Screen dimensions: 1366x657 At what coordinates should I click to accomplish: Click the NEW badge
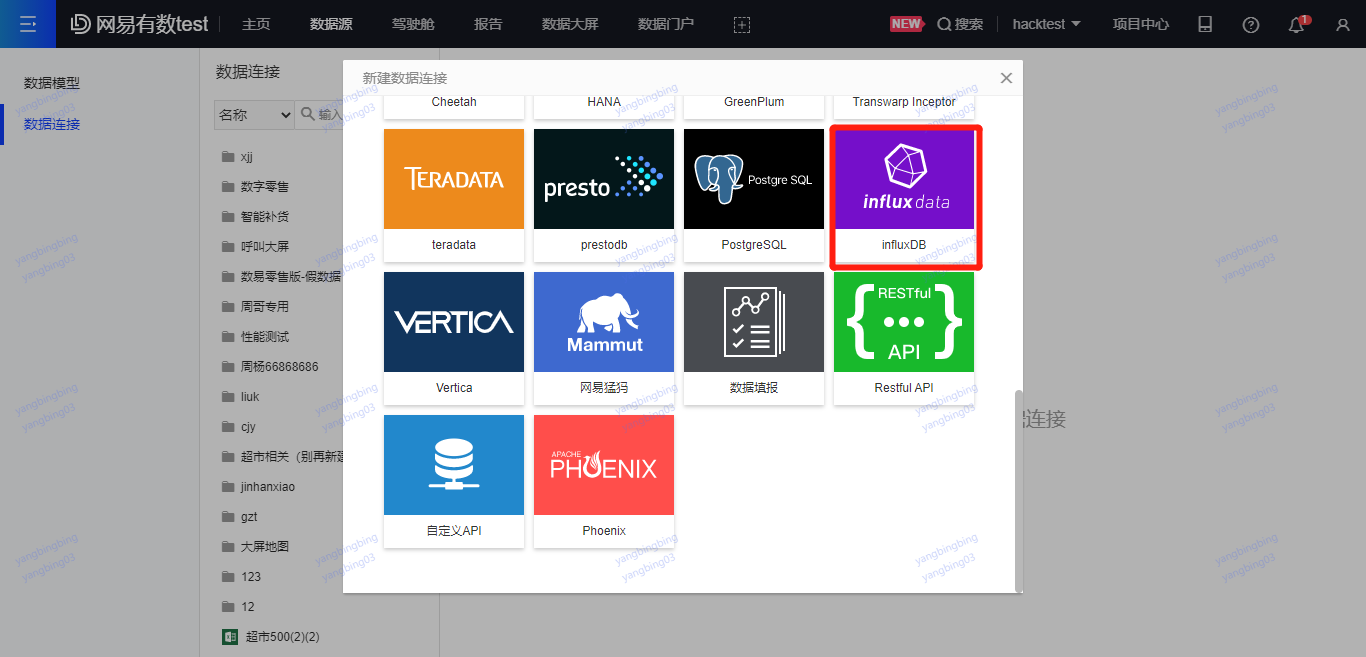click(906, 24)
